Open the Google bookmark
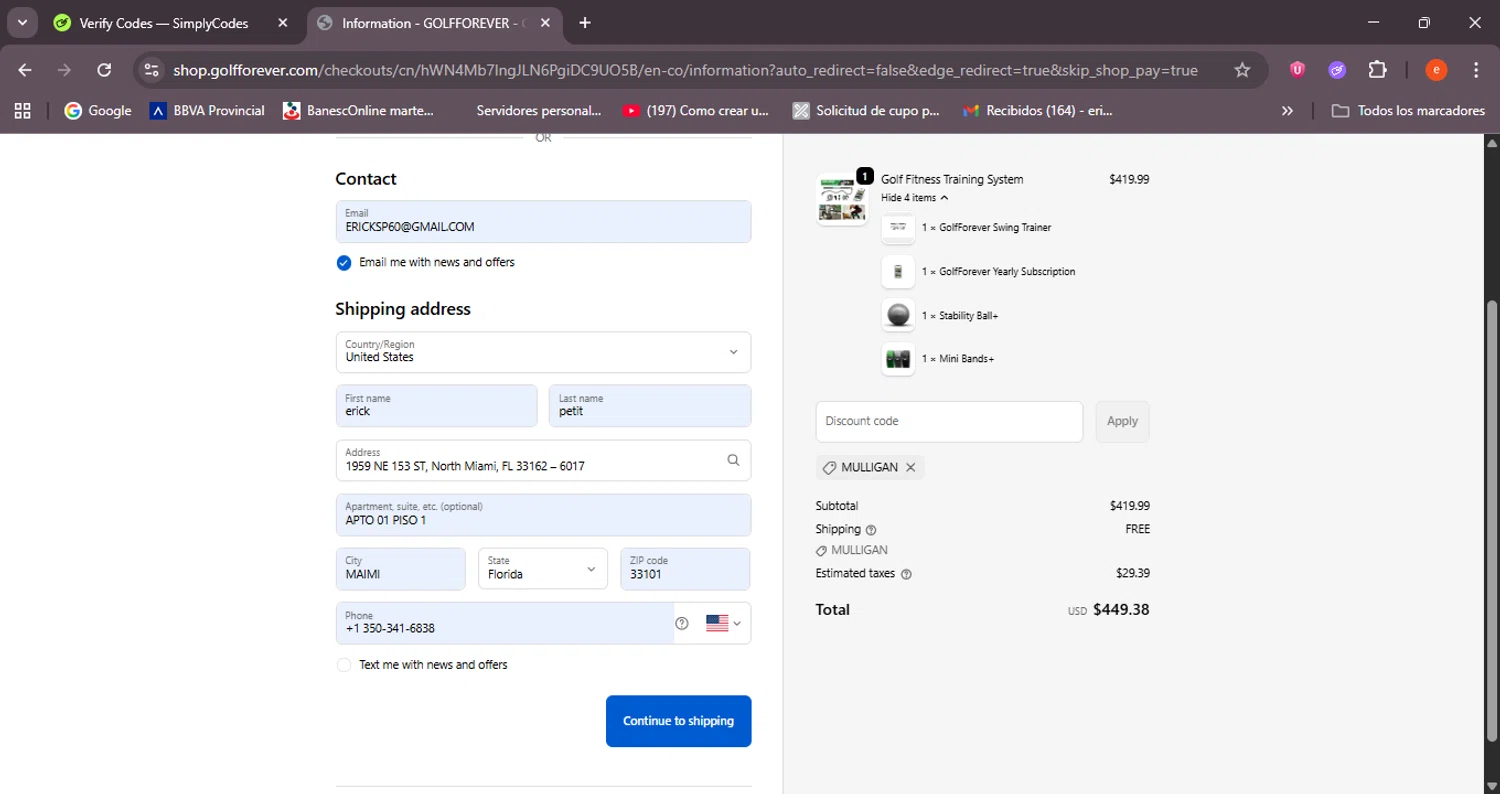 [98, 111]
